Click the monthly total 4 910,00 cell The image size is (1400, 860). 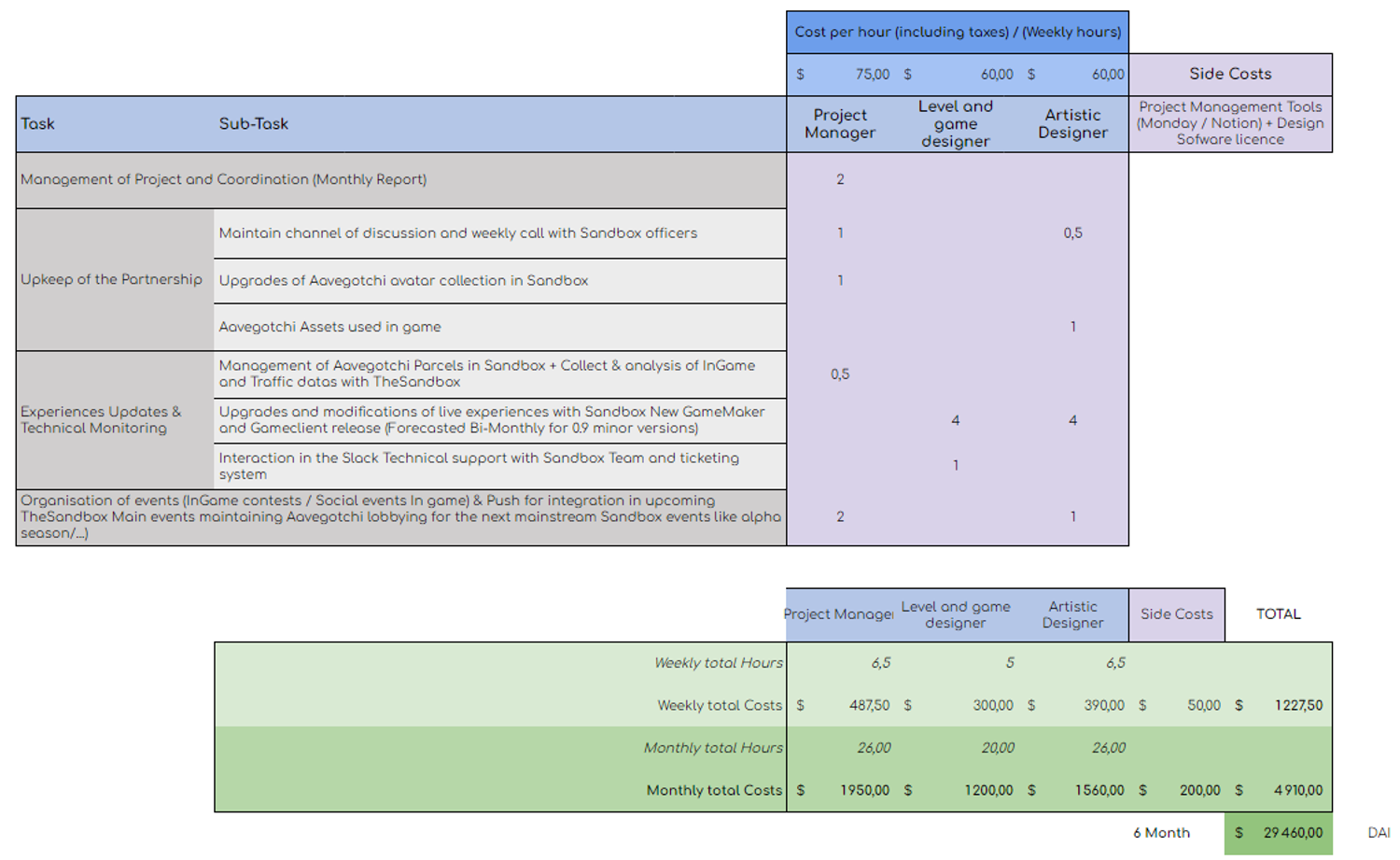[1297, 790]
